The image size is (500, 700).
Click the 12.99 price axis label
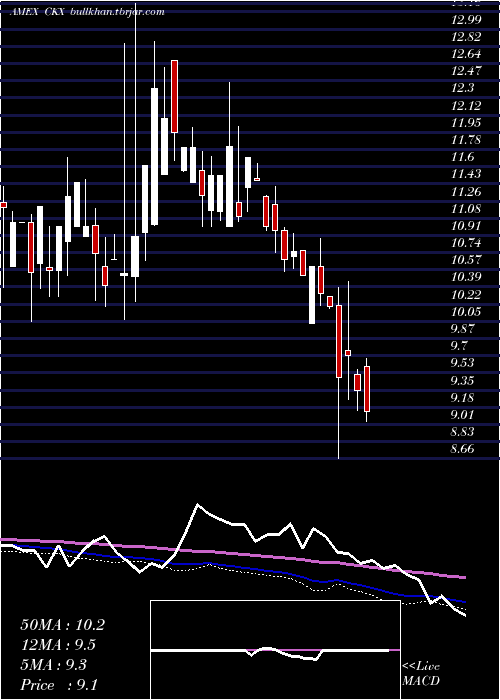click(466, 20)
